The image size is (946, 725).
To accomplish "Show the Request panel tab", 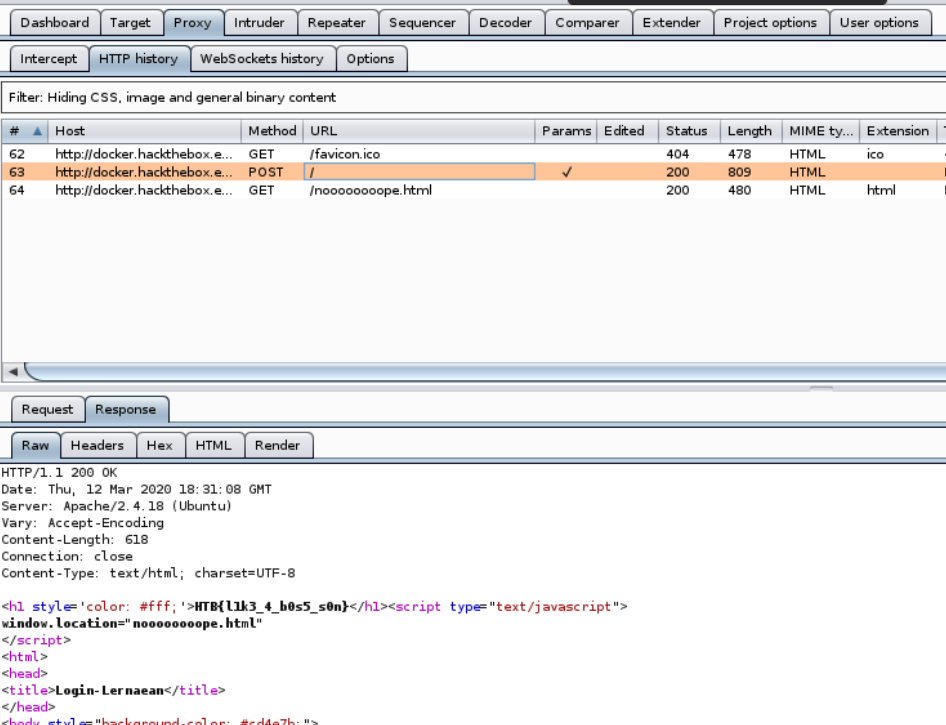I will point(47,409).
